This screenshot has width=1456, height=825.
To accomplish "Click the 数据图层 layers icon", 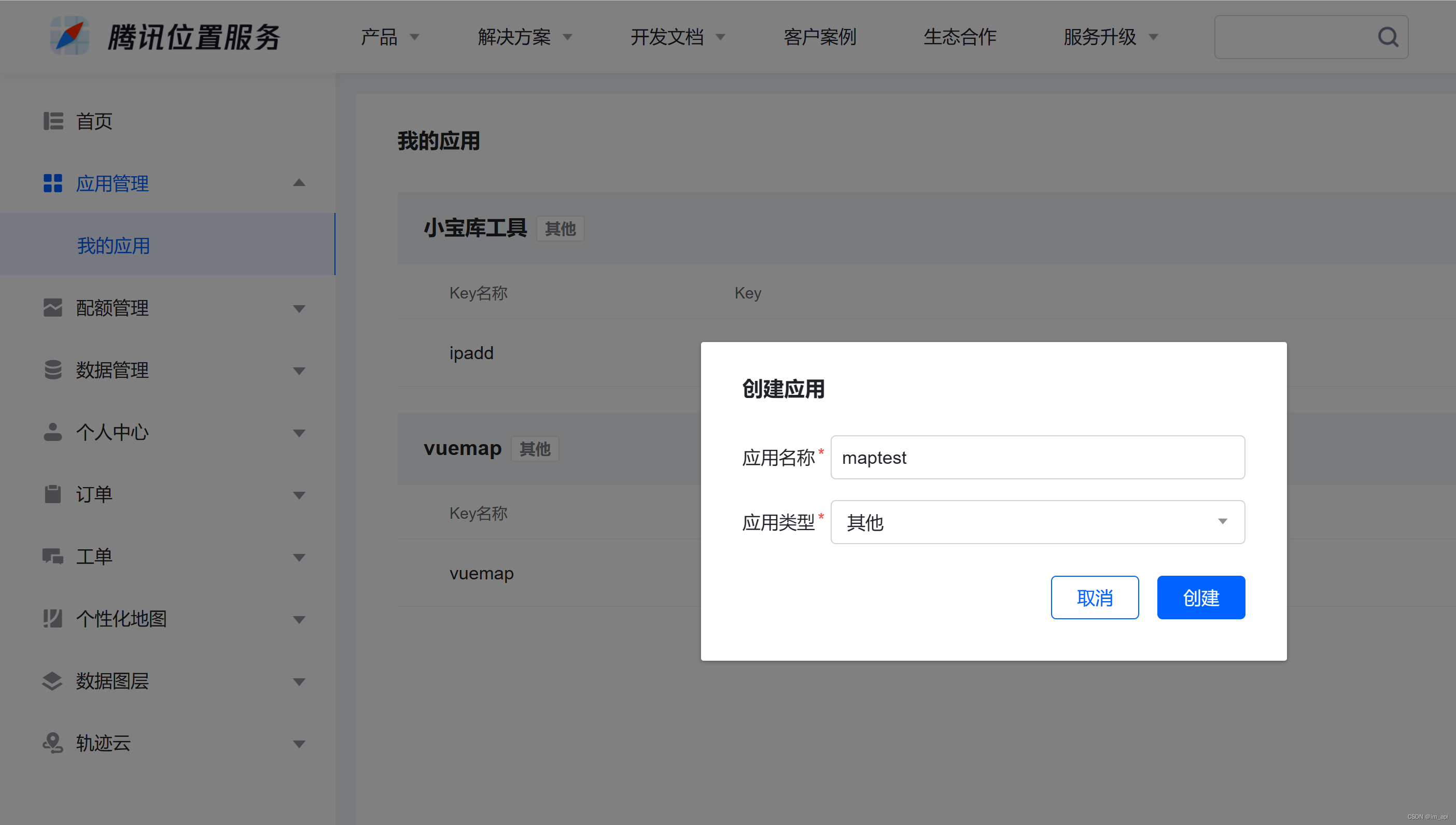I will pos(53,680).
